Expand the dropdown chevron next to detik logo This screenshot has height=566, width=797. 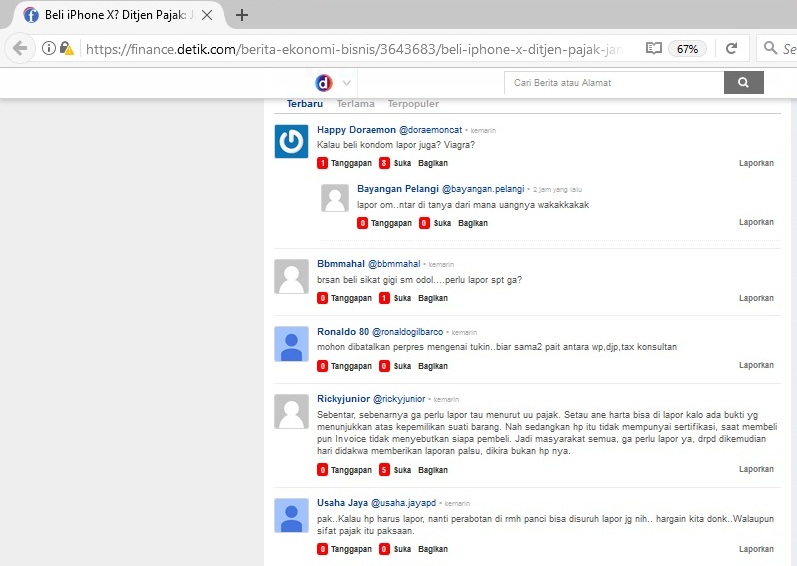pos(346,83)
